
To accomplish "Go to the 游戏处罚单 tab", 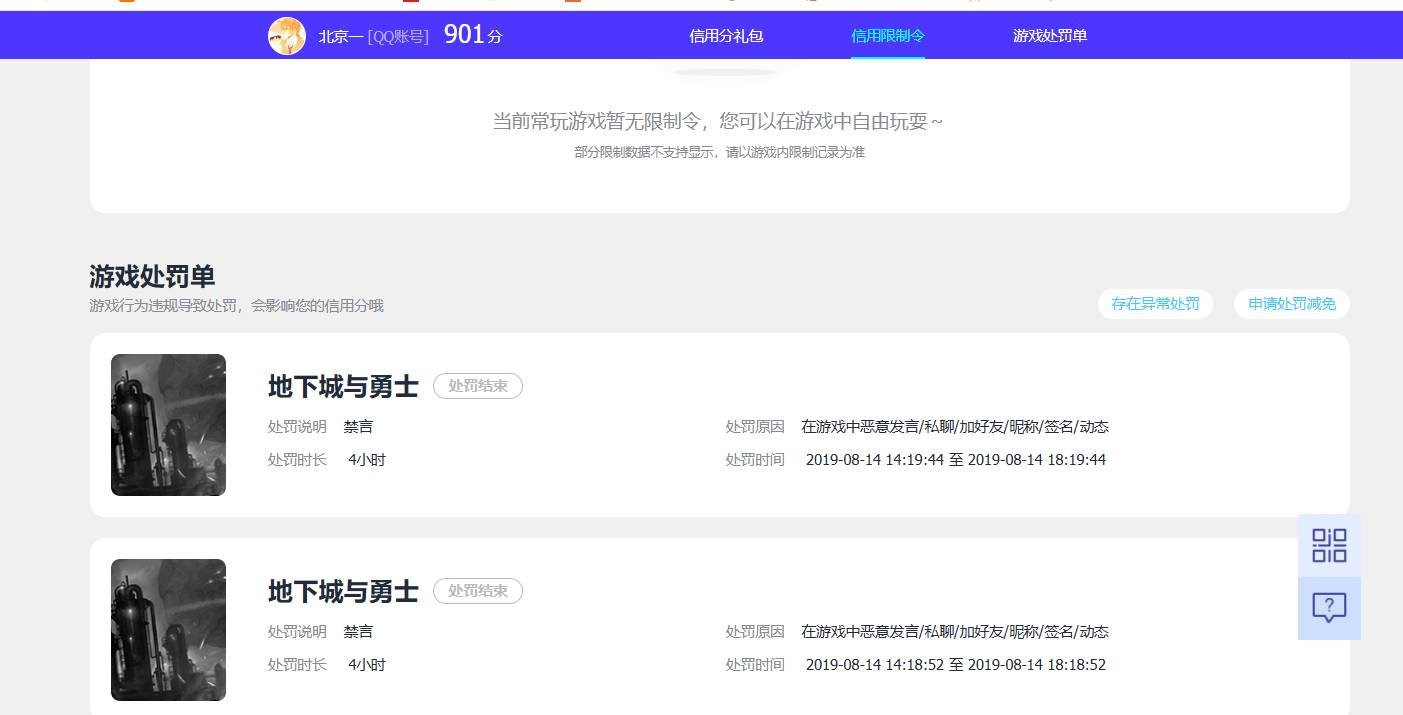I will tap(1050, 36).
